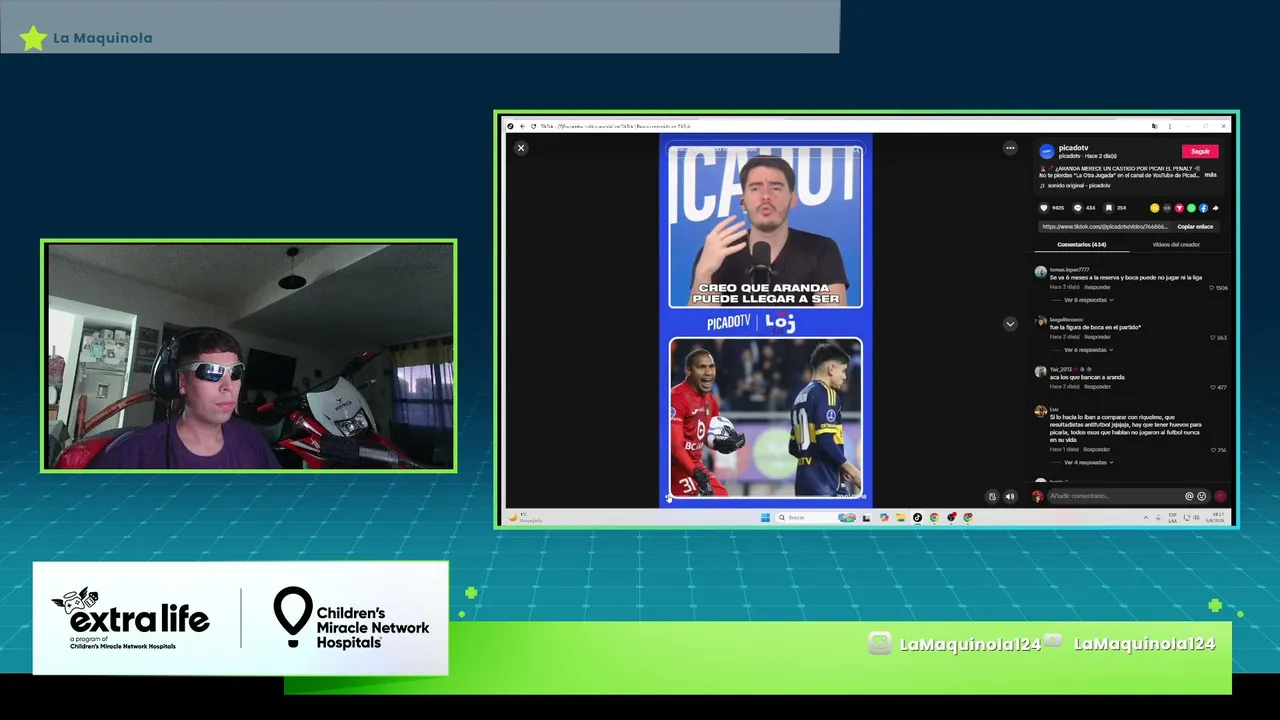Open File Explorer from the taskbar

(900, 517)
